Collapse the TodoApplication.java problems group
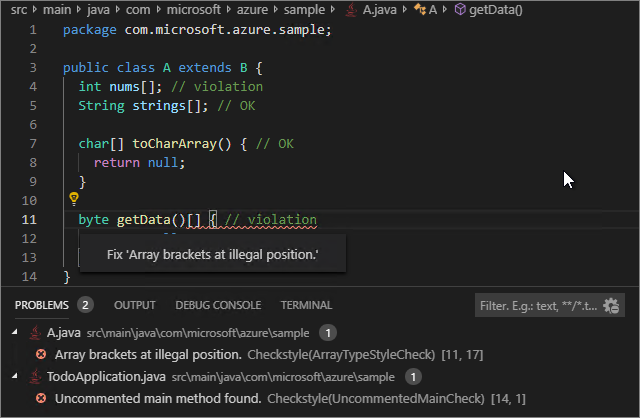 15,376
